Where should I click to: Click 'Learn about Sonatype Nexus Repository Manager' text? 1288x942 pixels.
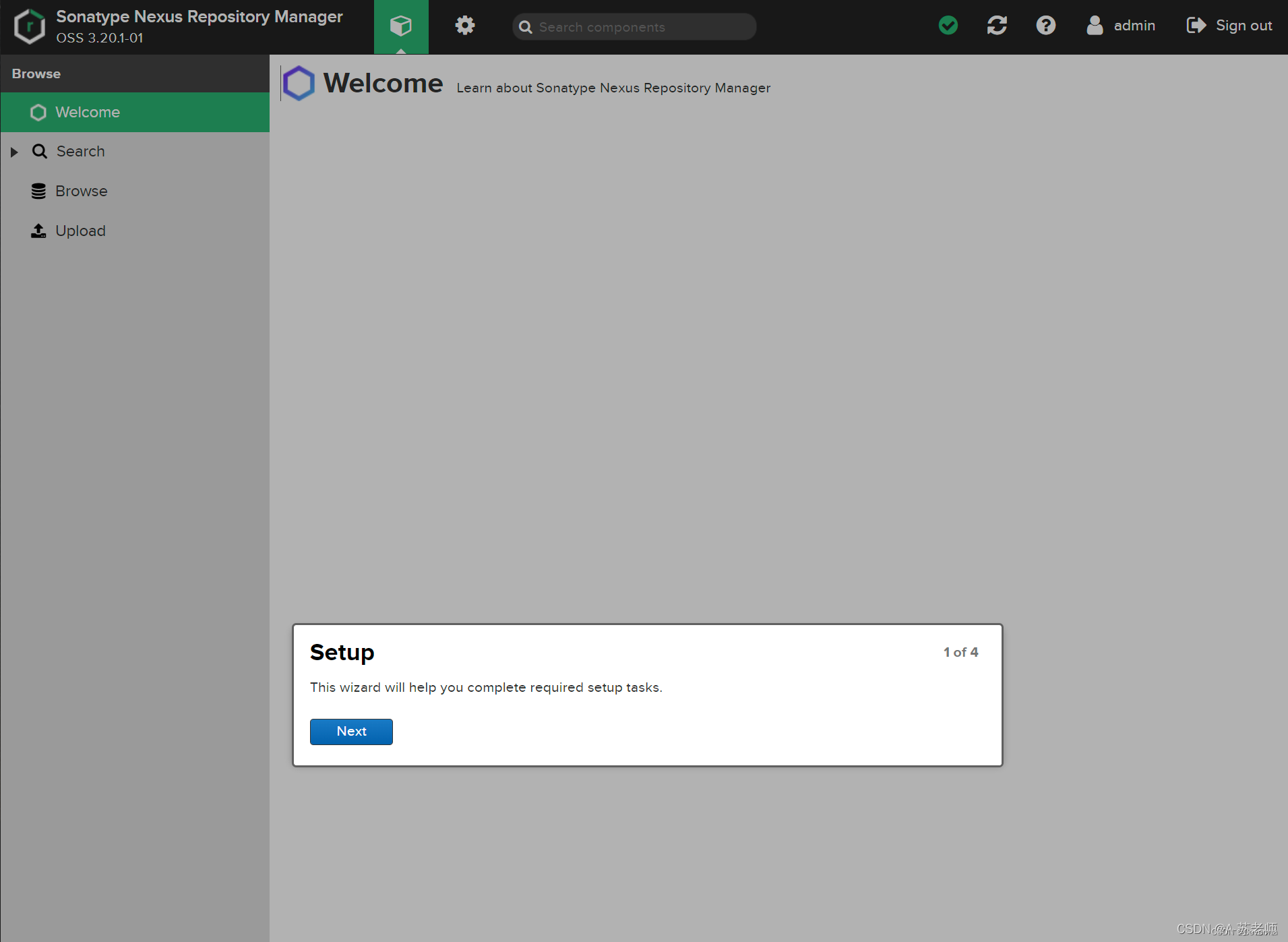pos(613,88)
